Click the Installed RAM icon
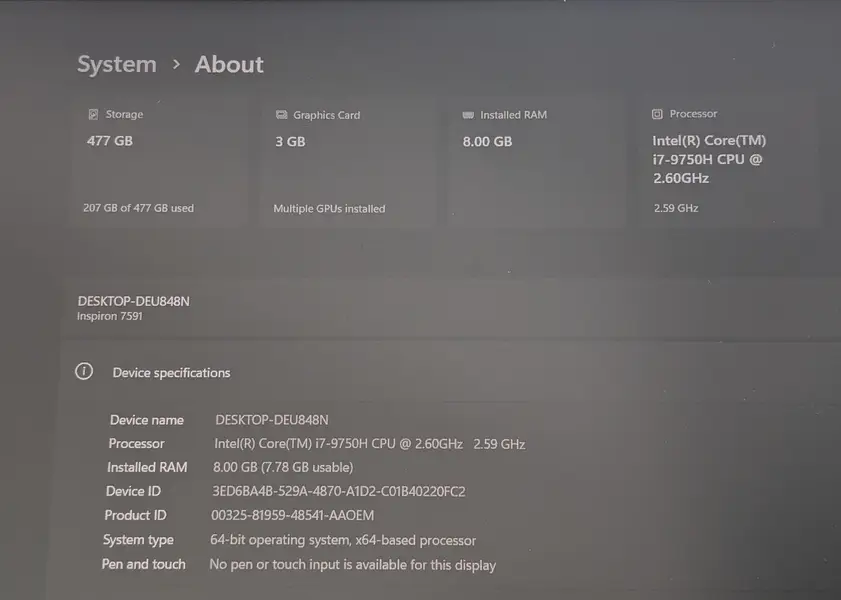841x600 pixels. point(468,115)
